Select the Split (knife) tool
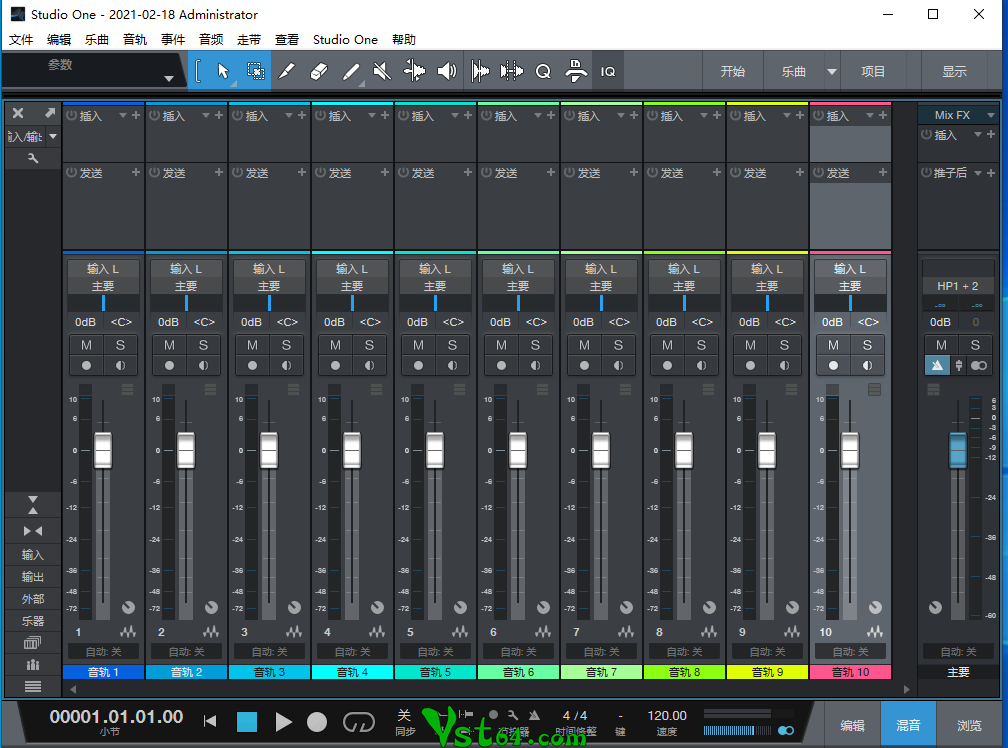 pos(287,71)
